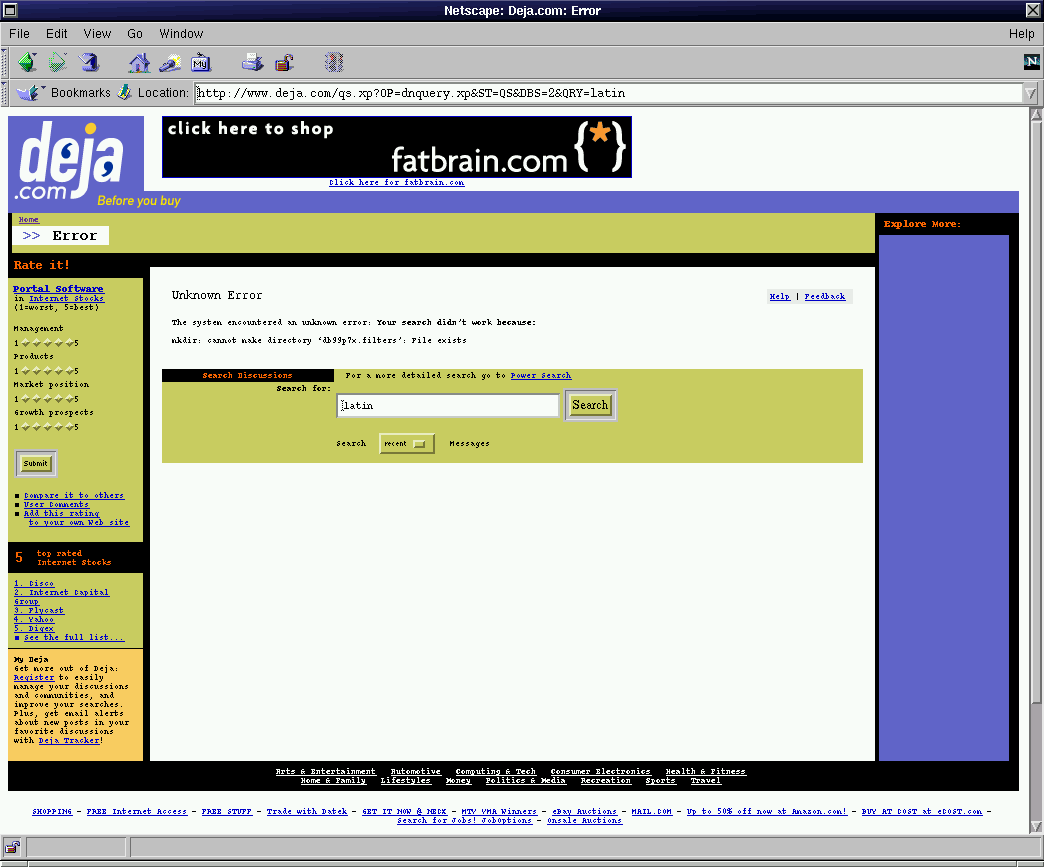Screen dimensions: 1044x867
Task: Open My Netscape toolbar icon
Action: (x=201, y=62)
